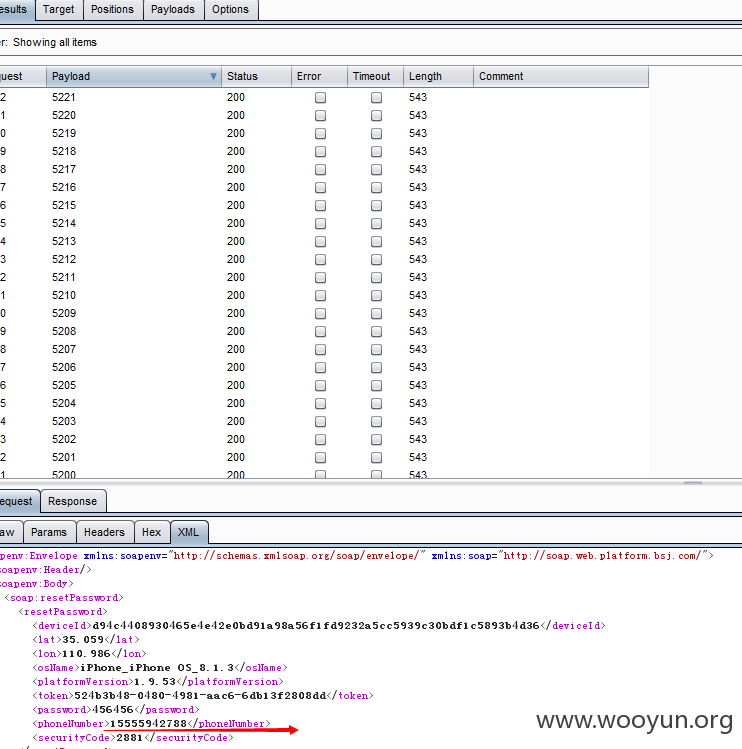Click the phoneNumber value 15555942788
Viewport: 742px width, 749px height.
click(149, 724)
